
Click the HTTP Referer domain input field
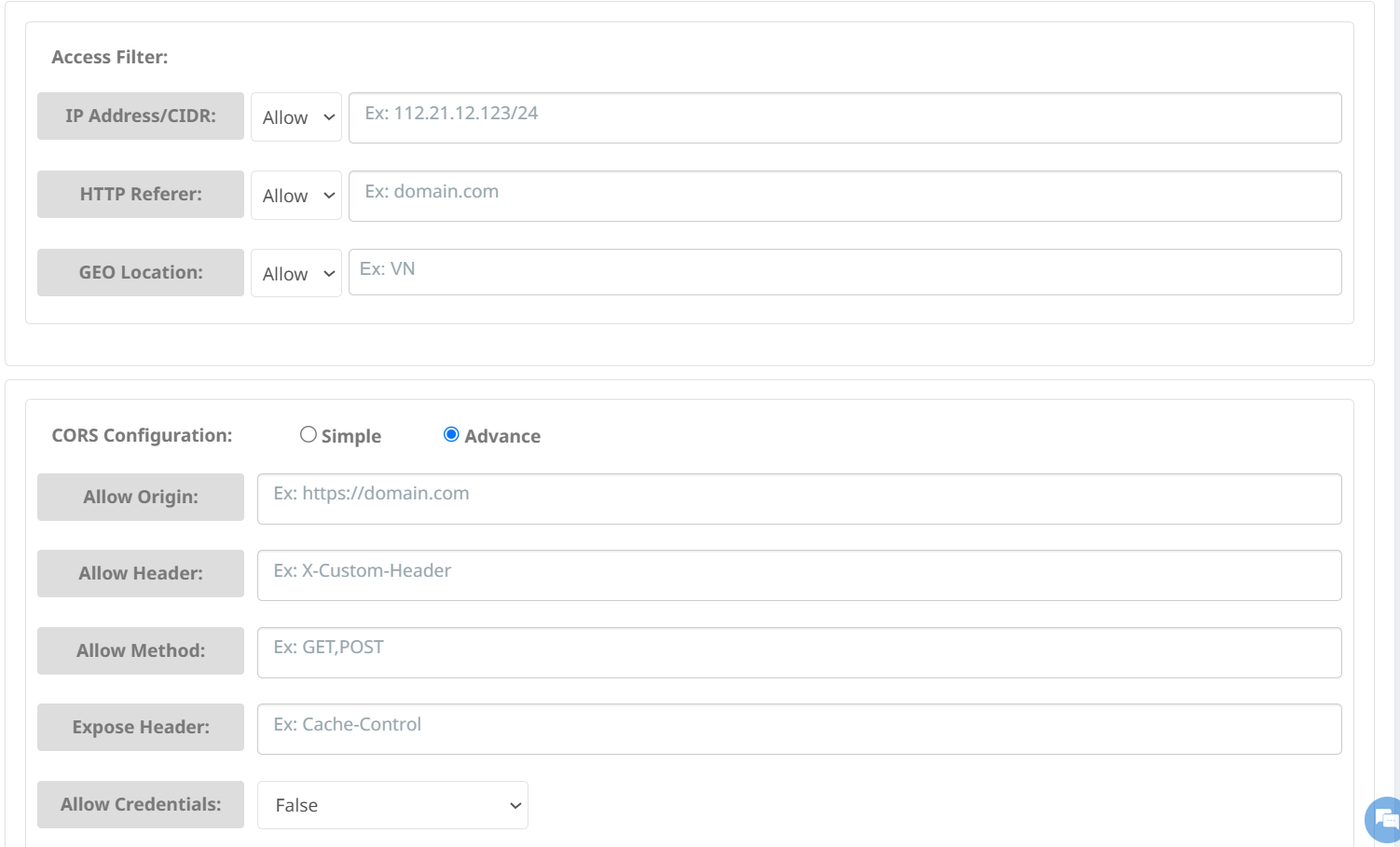tap(844, 196)
